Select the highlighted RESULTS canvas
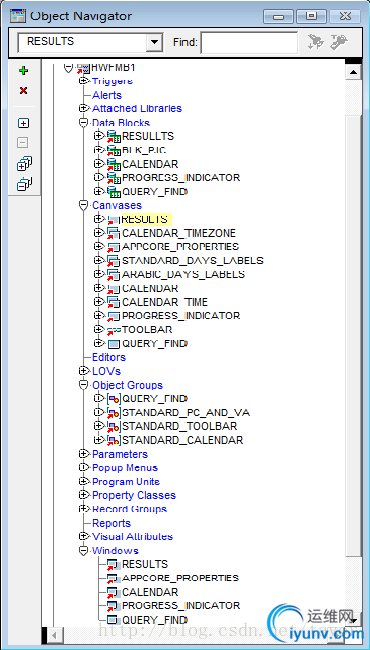The image size is (370, 650). tap(146, 219)
